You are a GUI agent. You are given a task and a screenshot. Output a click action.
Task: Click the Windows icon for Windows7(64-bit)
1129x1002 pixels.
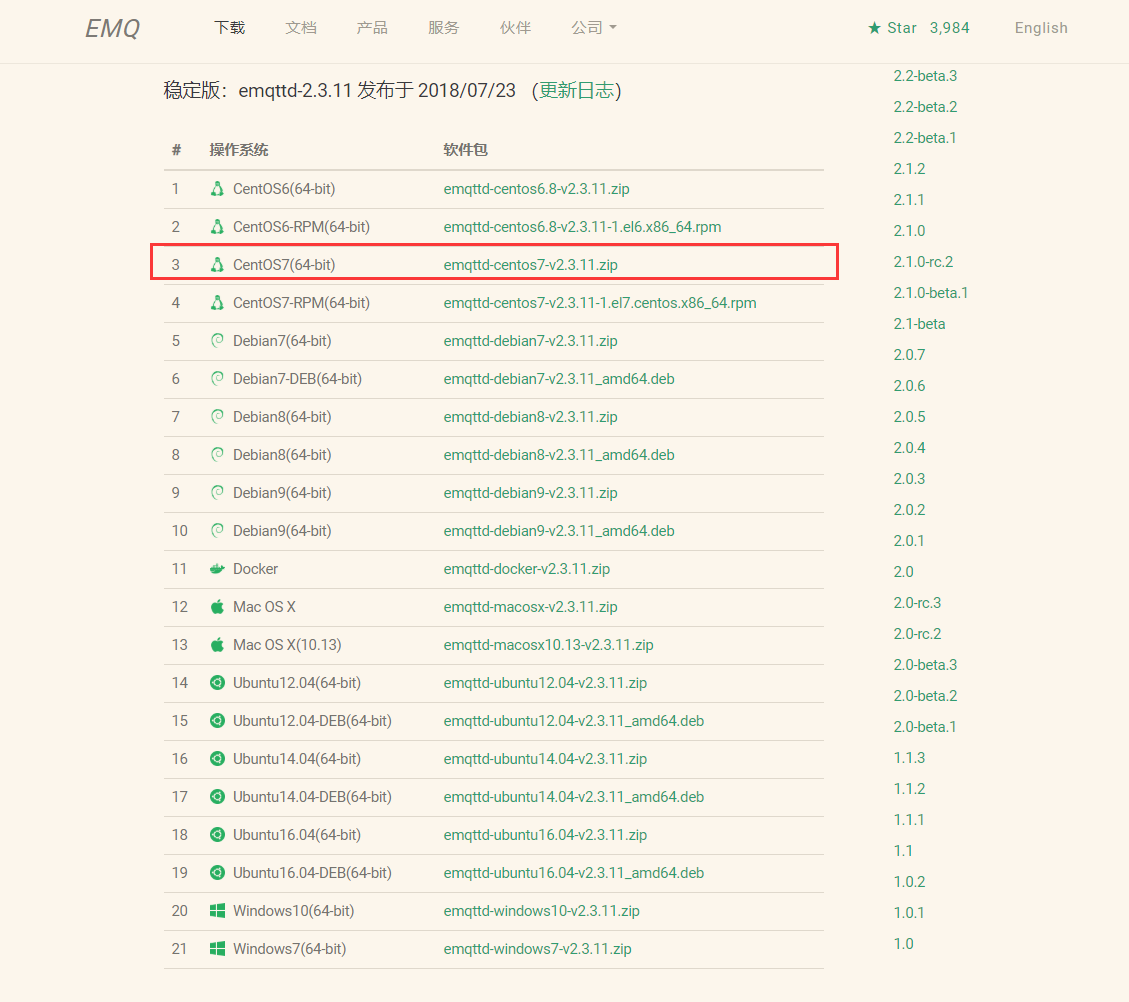tap(217, 949)
